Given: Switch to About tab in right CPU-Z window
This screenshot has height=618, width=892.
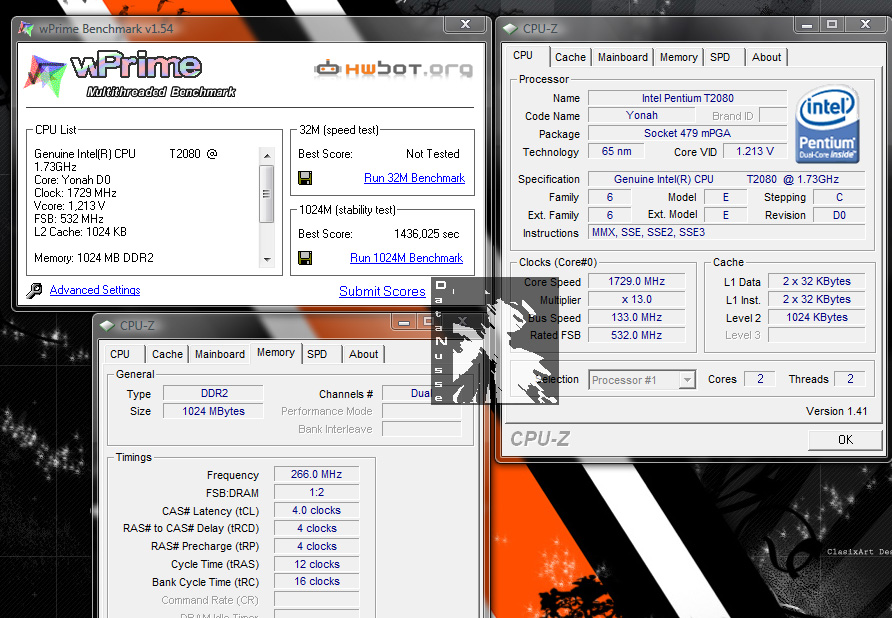Looking at the screenshot, I should [x=766, y=57].
